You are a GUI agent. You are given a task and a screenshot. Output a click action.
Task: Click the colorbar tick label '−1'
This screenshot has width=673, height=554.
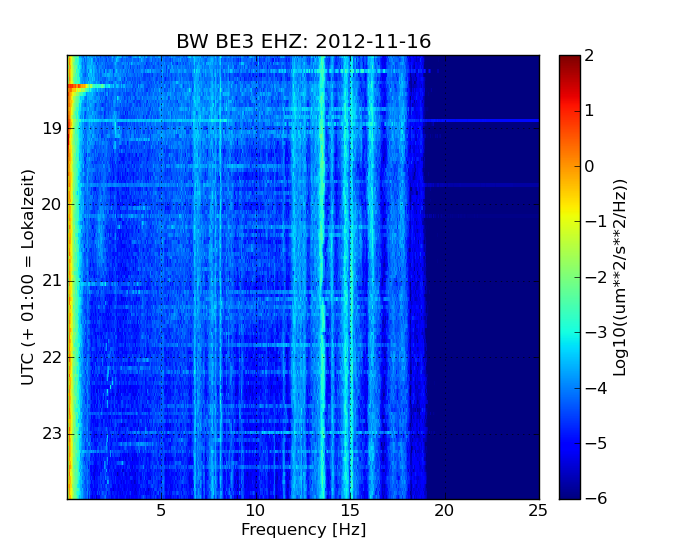(596, 222)
